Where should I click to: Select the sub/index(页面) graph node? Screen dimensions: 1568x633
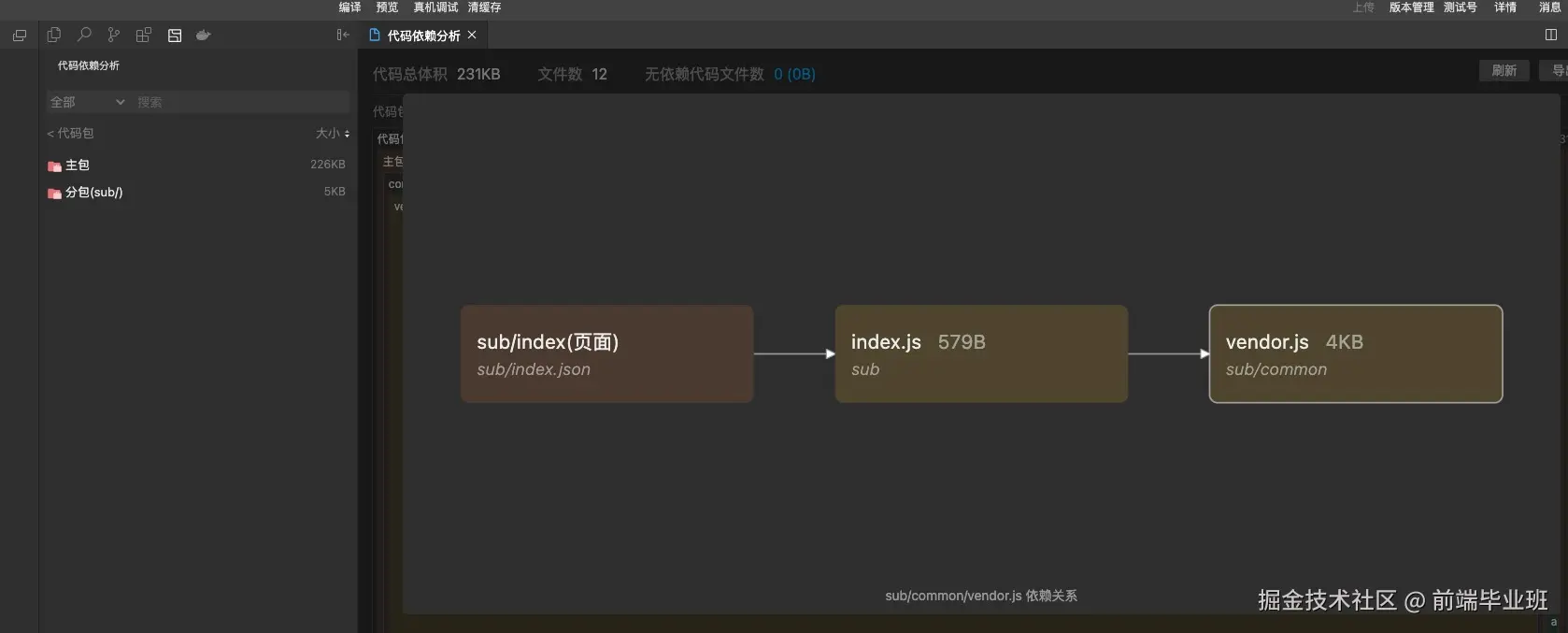point(607,354)
